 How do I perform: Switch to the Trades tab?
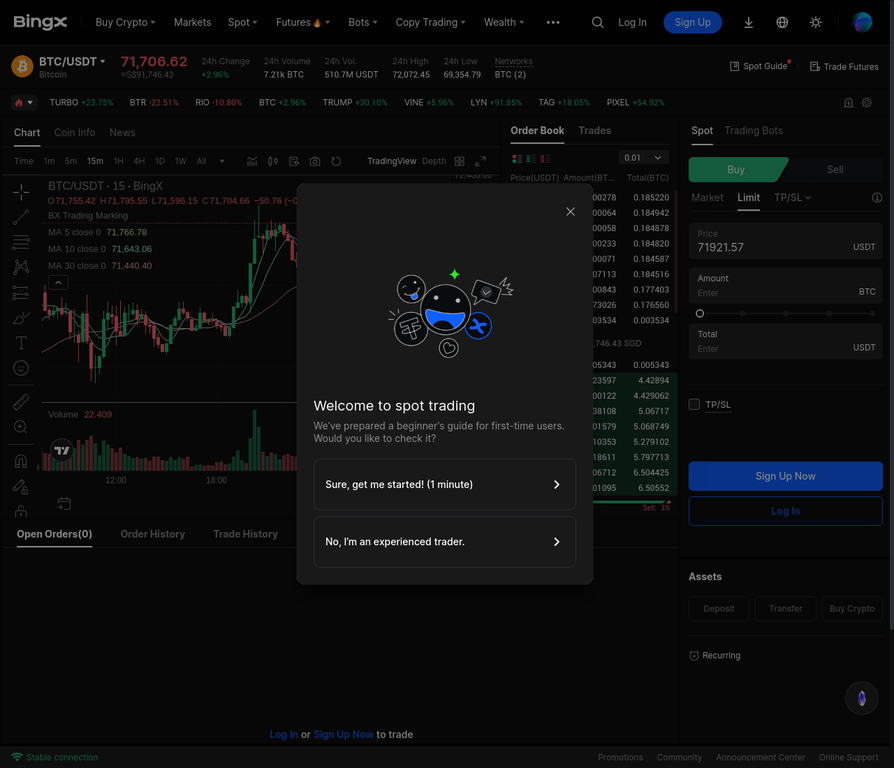point(594,131)
